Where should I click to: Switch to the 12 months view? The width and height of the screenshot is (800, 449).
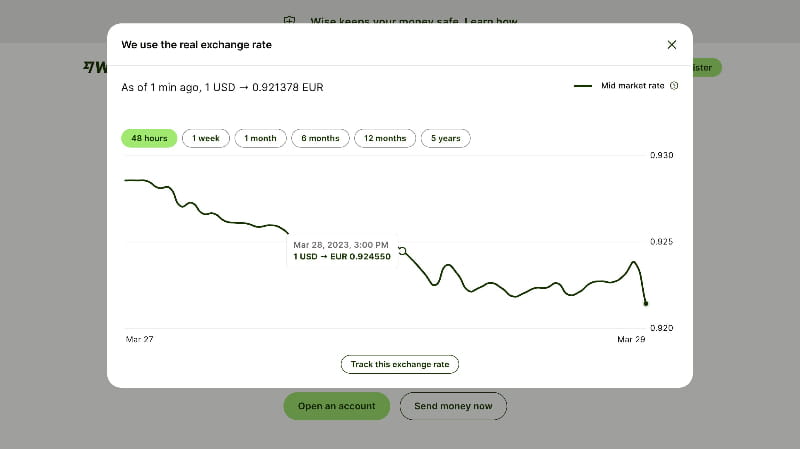[384, 138]
